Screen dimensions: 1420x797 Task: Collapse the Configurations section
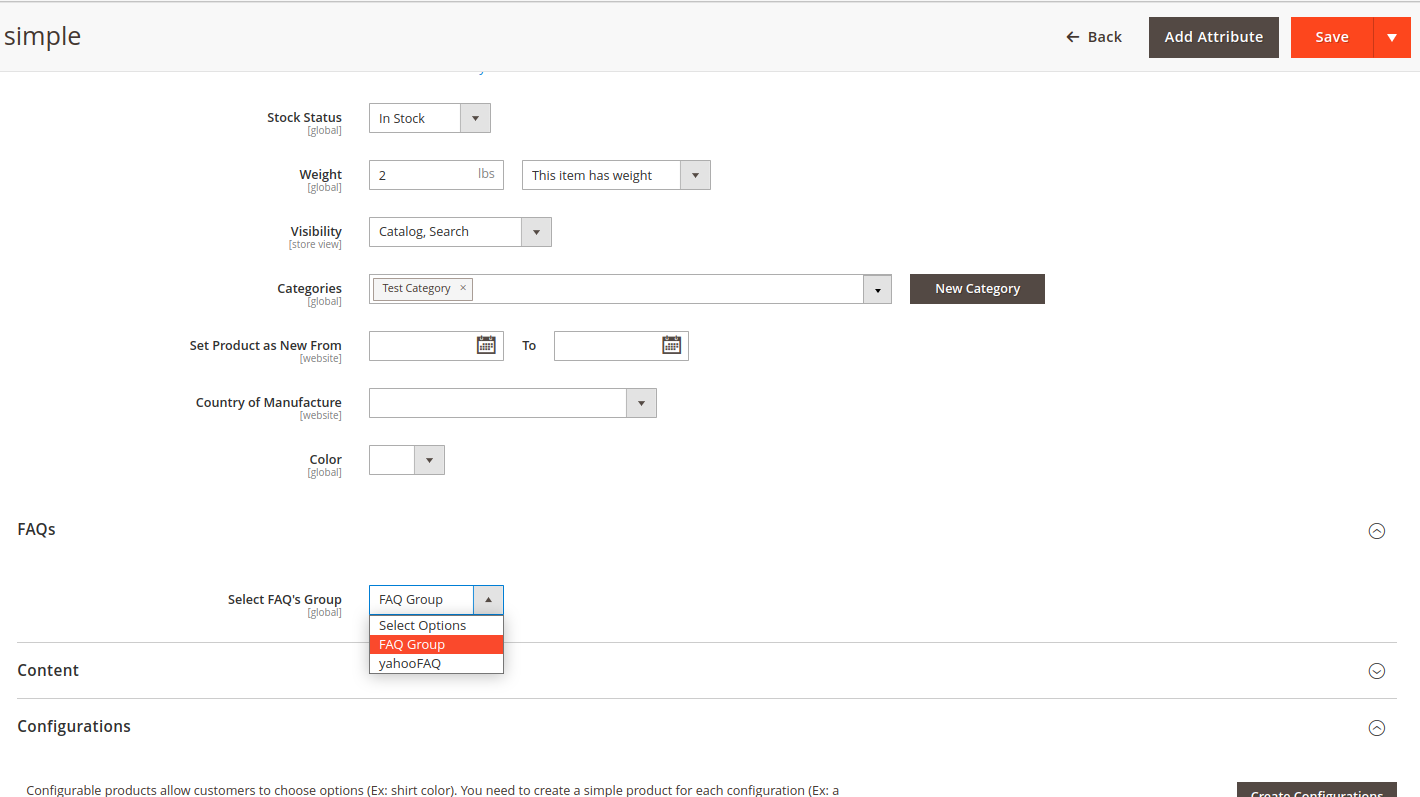pyautogui.click(x=1377, y=727)
